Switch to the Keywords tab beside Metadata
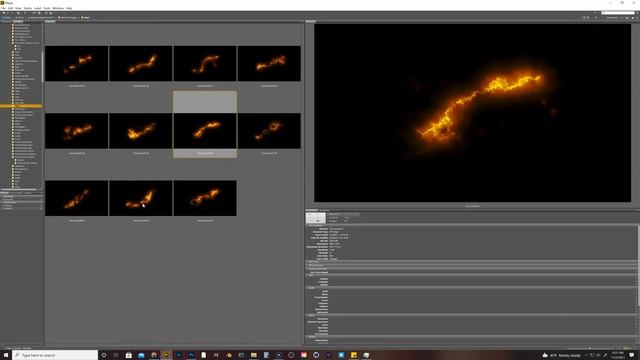 [324, 210]
